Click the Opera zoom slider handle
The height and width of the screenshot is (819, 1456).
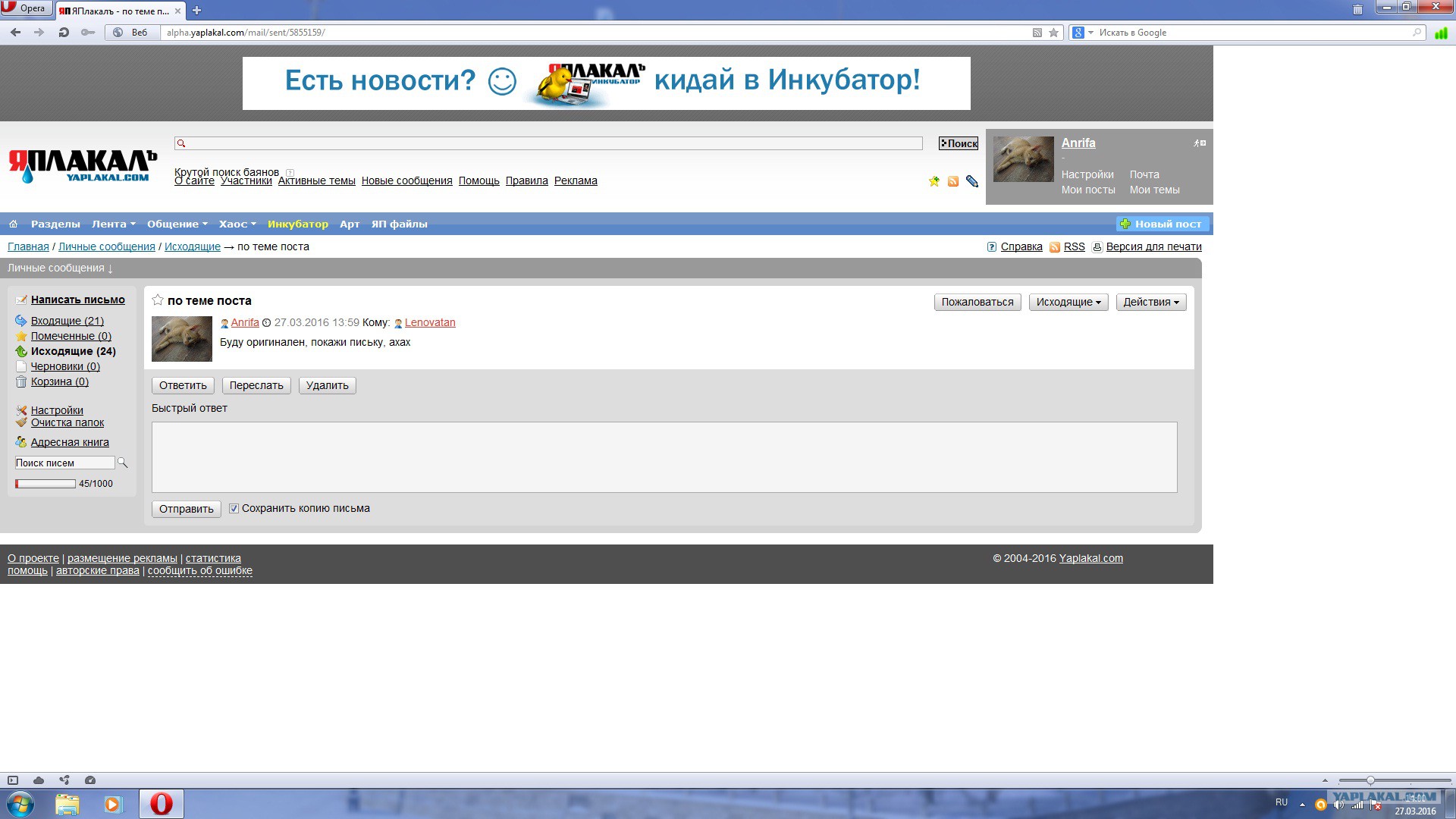(x=1370, y=780)
